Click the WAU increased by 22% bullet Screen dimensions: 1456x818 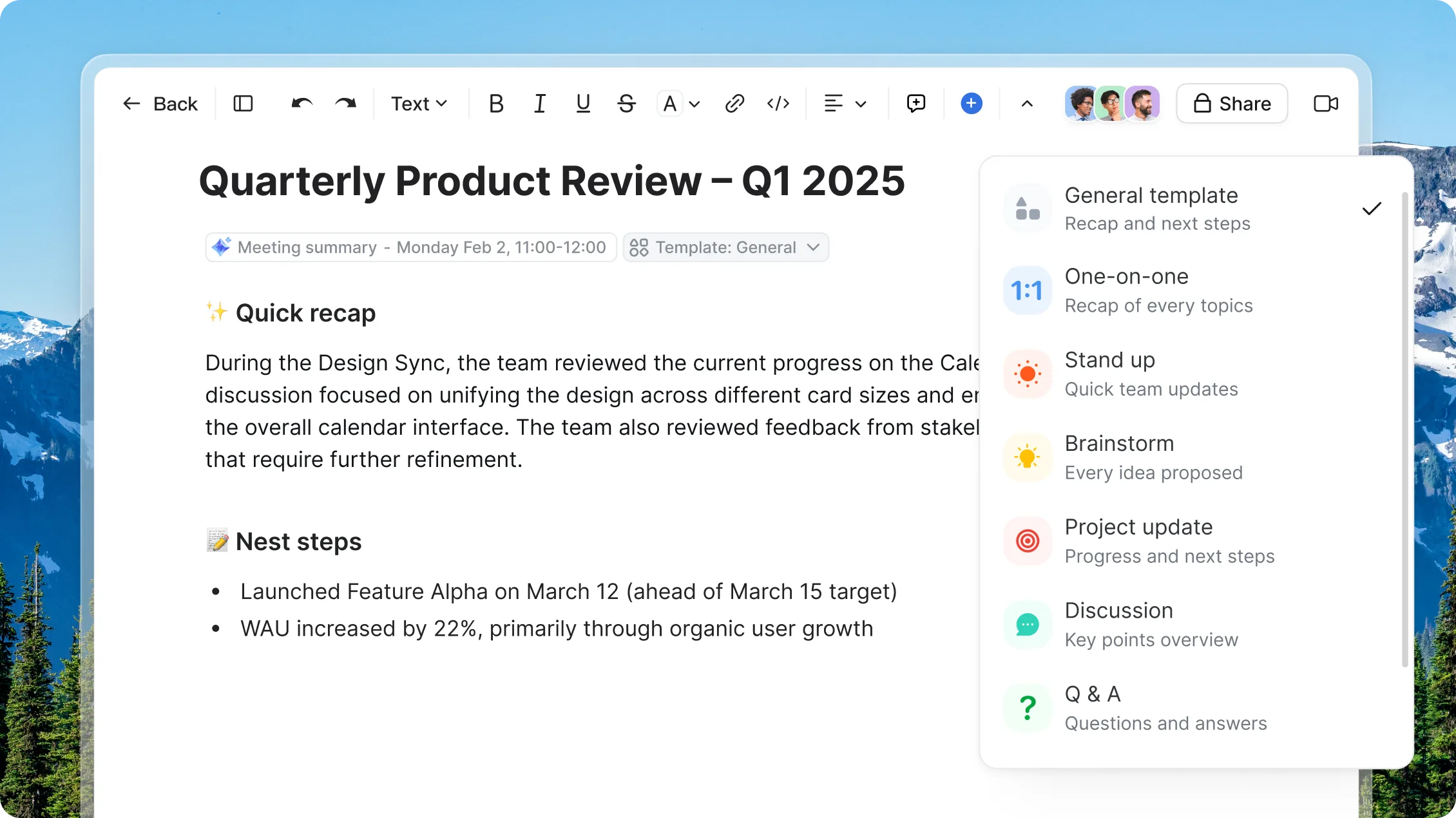pyautogui.click(x=557, y=629)
